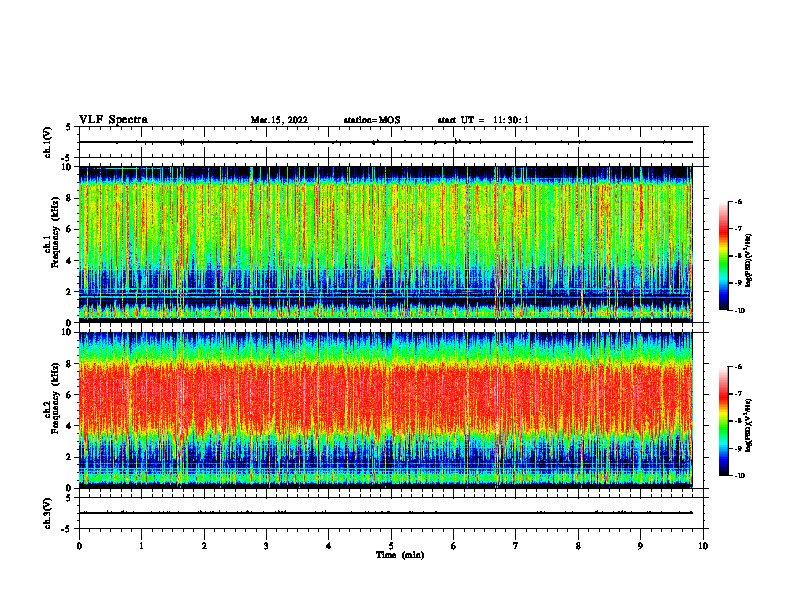Click the "station=MOS" header label
Viewport: 792px width, 612px height.
372,120
